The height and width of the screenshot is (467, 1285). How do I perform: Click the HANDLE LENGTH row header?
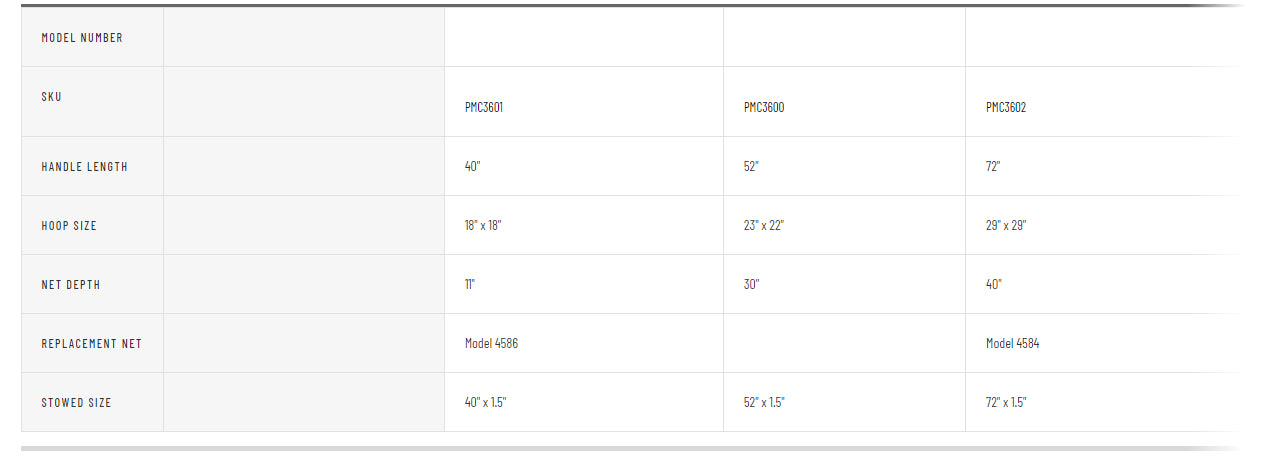coord(84,167)
